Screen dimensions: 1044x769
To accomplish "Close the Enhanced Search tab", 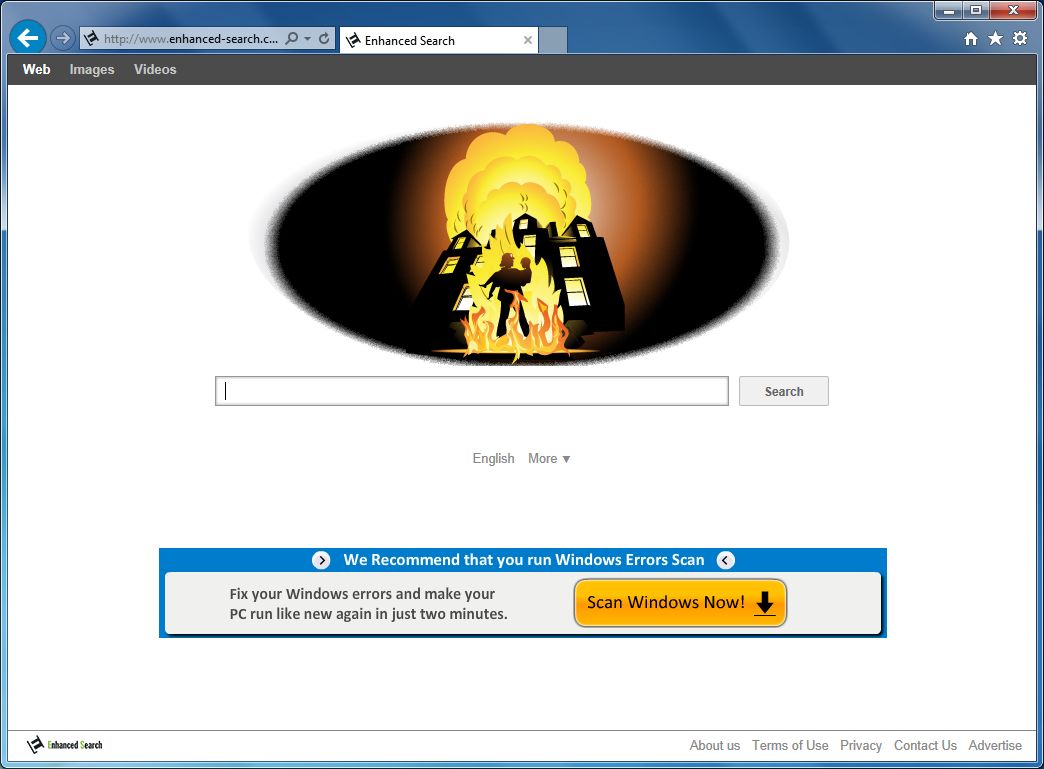I will [x=527, y=41].
